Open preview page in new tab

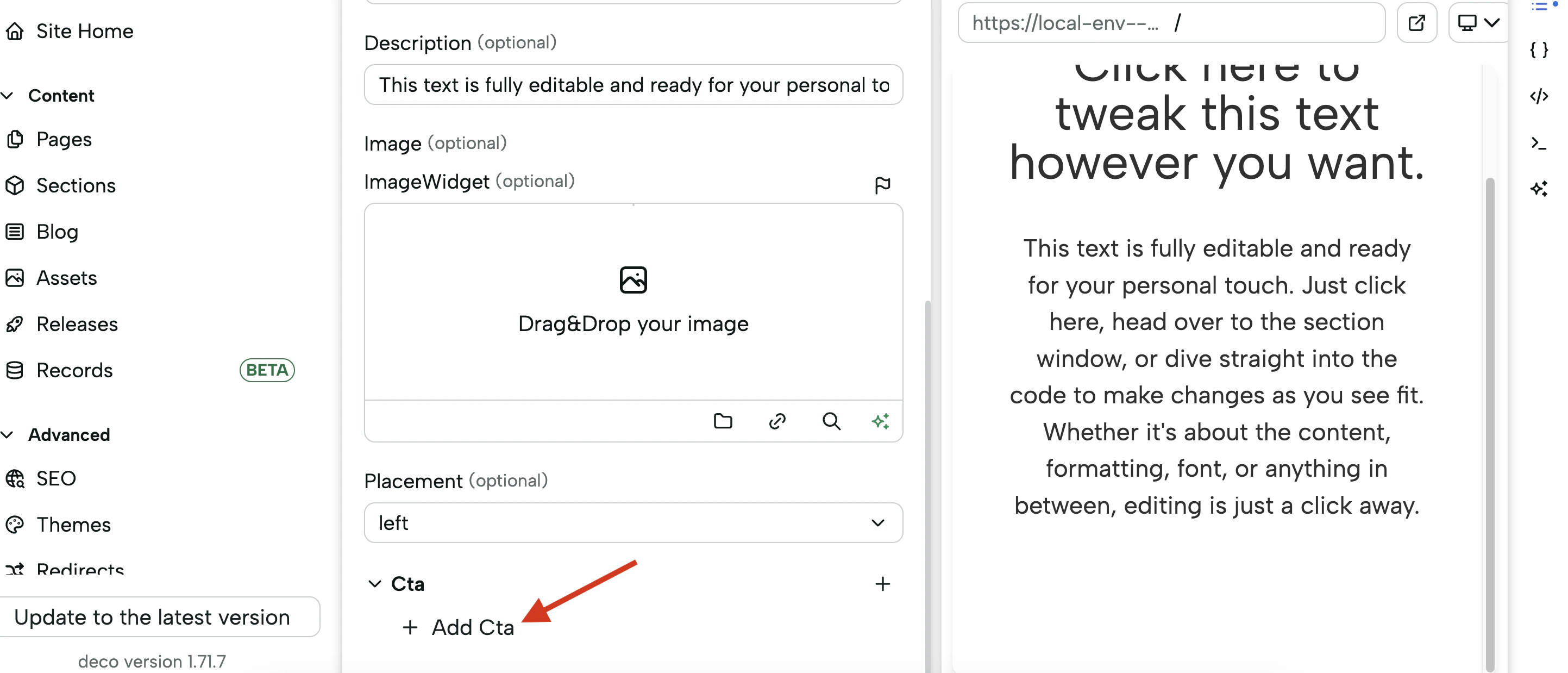pos(1416,22)
